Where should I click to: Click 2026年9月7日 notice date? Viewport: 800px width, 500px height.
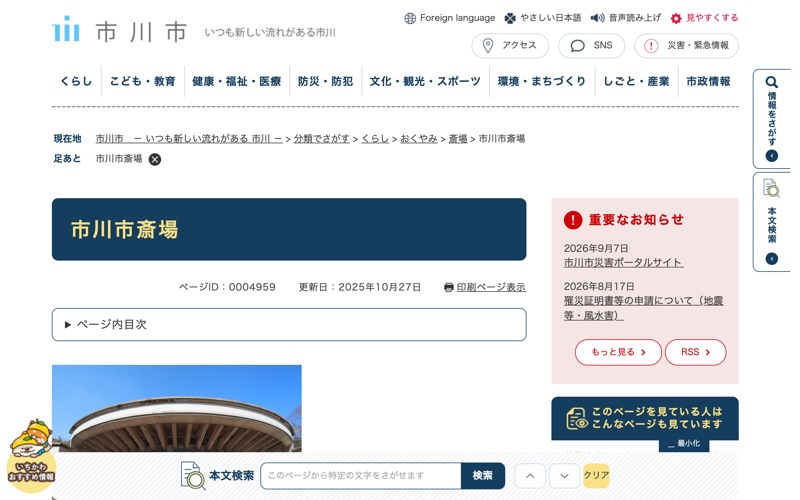pos(596,248)
